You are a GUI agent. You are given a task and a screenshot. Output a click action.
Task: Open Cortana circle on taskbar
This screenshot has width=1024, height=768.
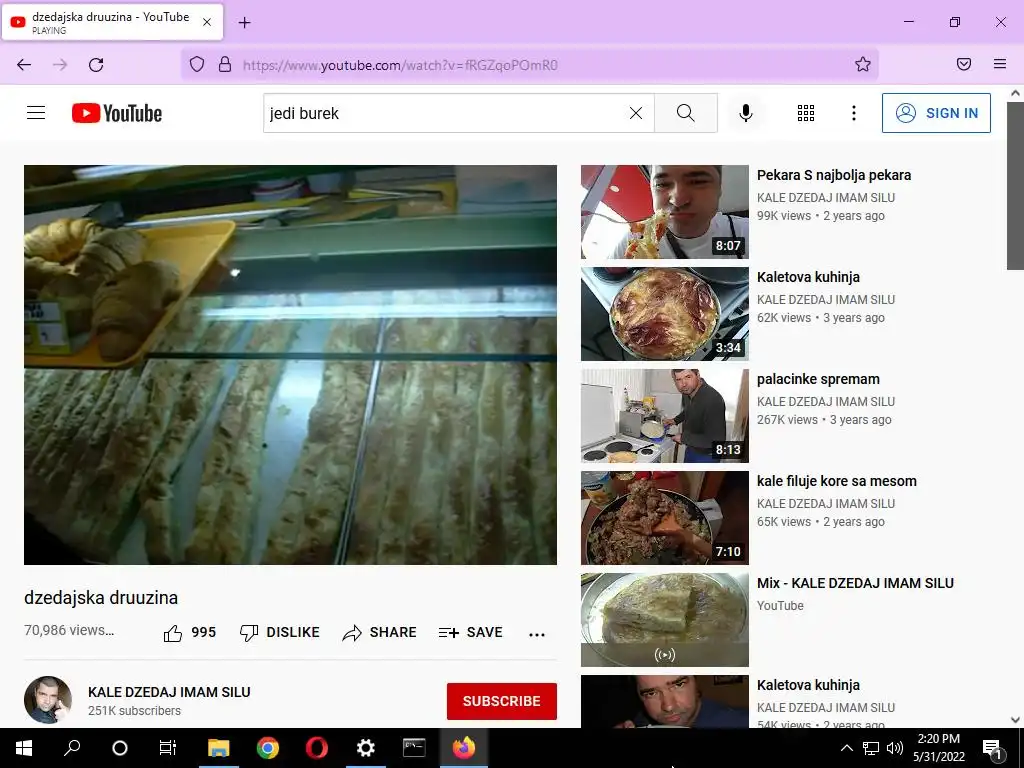pos(120,748)
